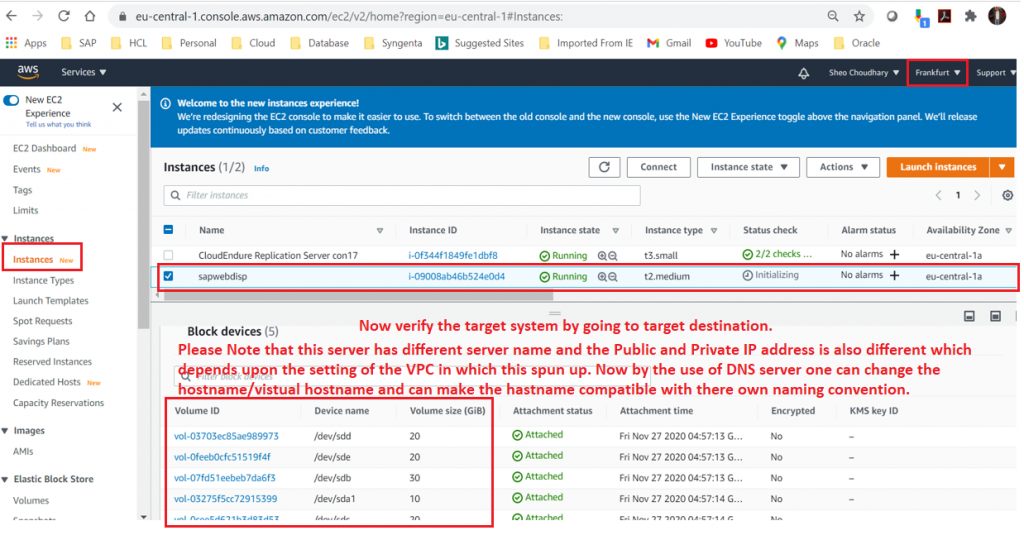This screenshot has height=559, width=1024.
Task: Zoom out icon beside CloudEndure Running state
Action: pyautogui.click(x=613, y=256)
